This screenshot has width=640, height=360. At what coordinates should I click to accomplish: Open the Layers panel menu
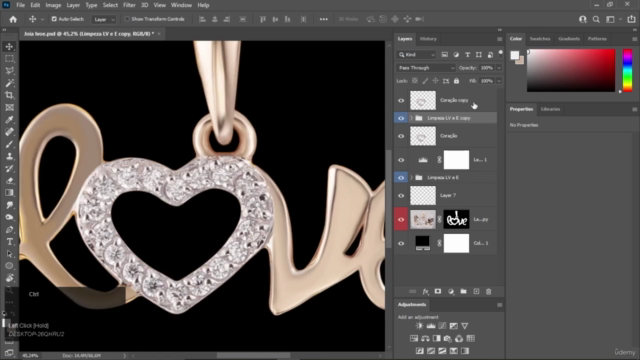tap(500, 39)
